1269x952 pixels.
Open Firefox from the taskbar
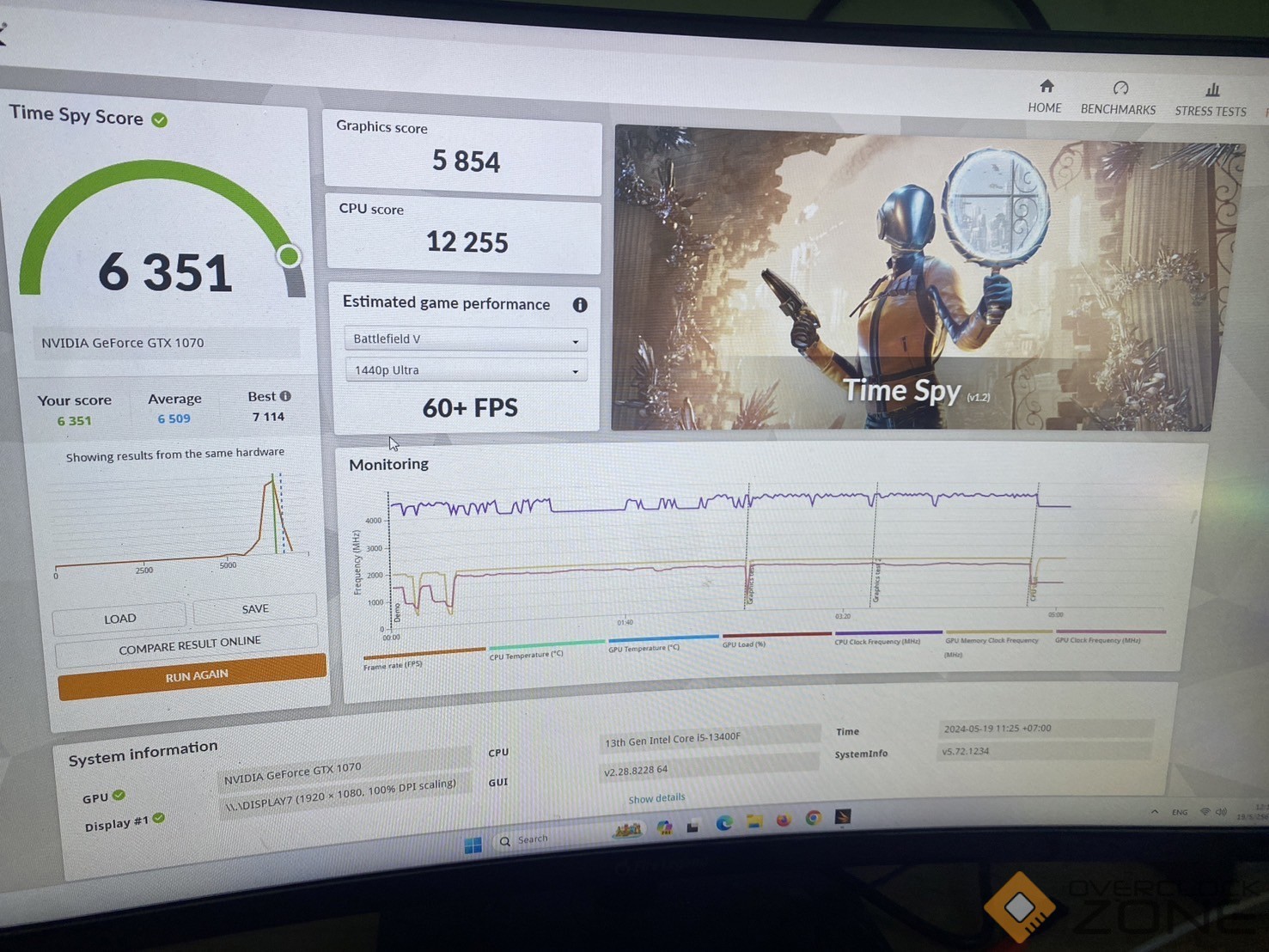pos(784,820)
